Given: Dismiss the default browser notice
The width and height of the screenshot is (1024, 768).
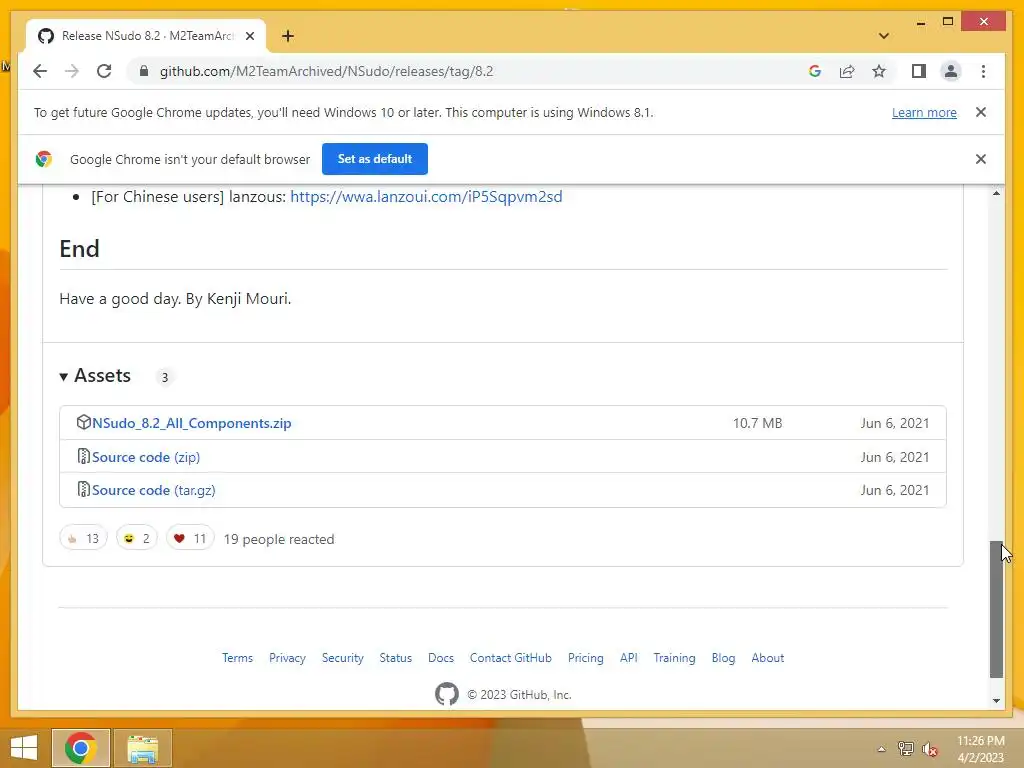Looking at the screenshot, I should 980,159.
